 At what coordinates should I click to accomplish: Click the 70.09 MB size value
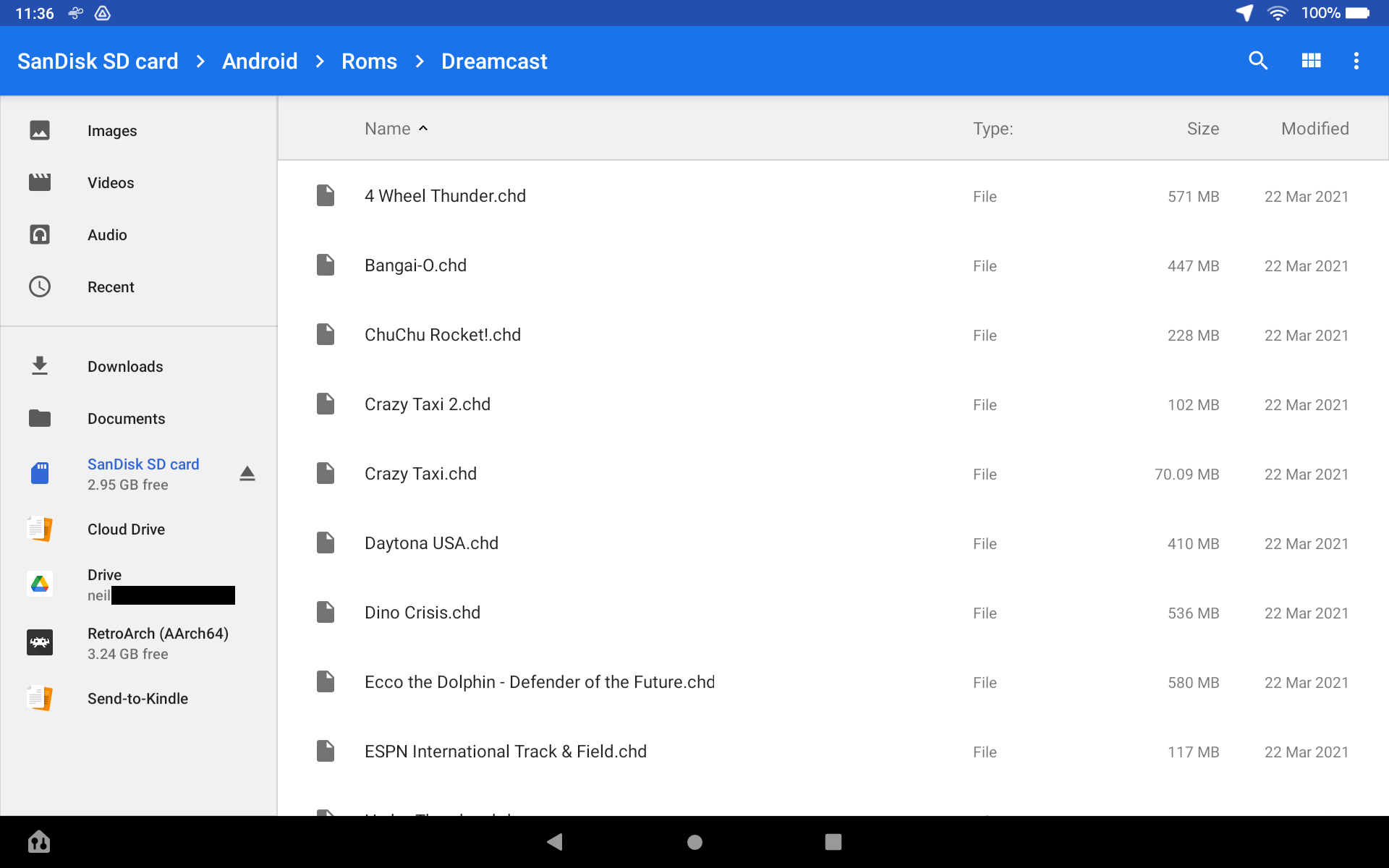tap(1186, 475)
